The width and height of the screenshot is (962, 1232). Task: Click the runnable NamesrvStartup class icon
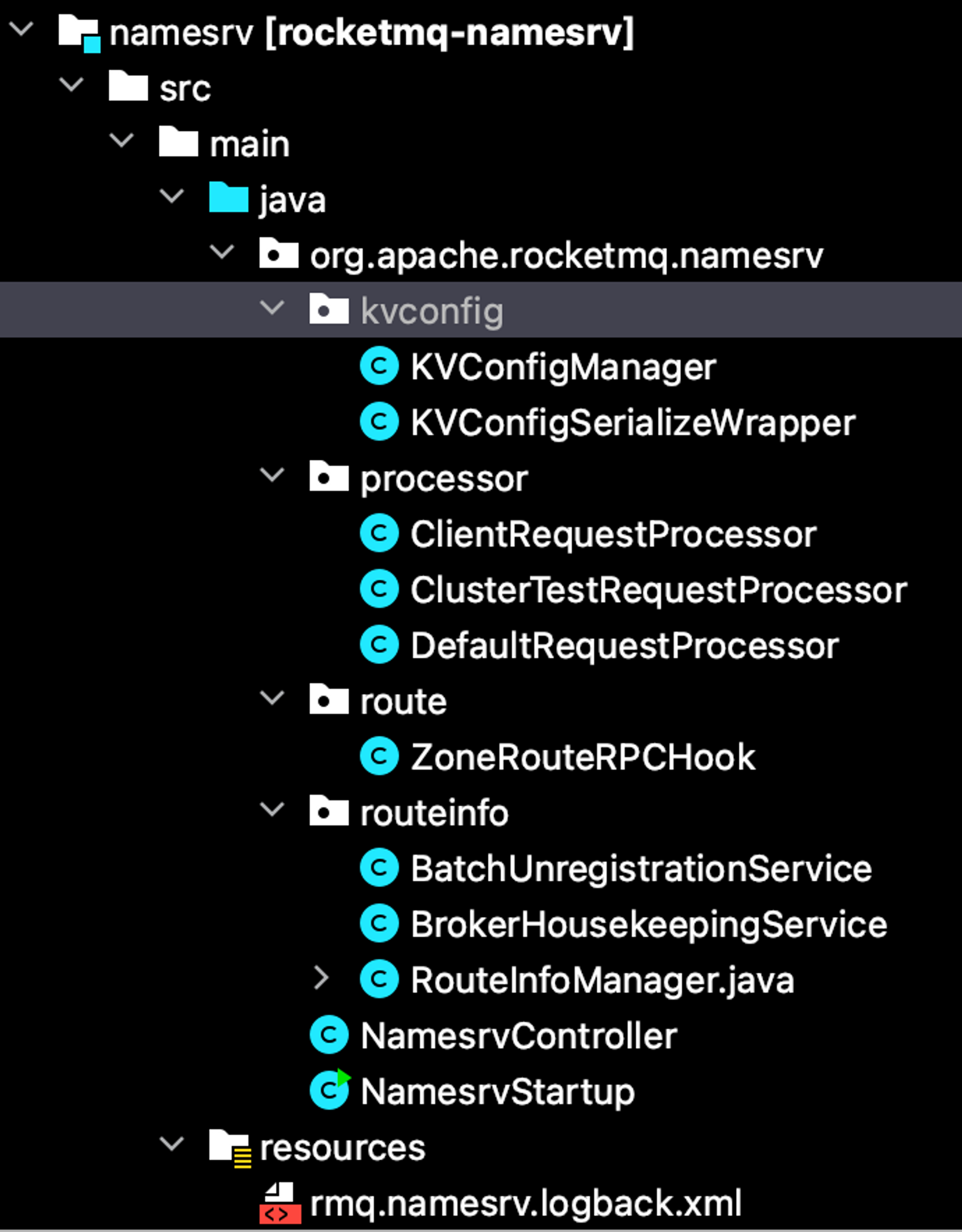pos(330,1089)
